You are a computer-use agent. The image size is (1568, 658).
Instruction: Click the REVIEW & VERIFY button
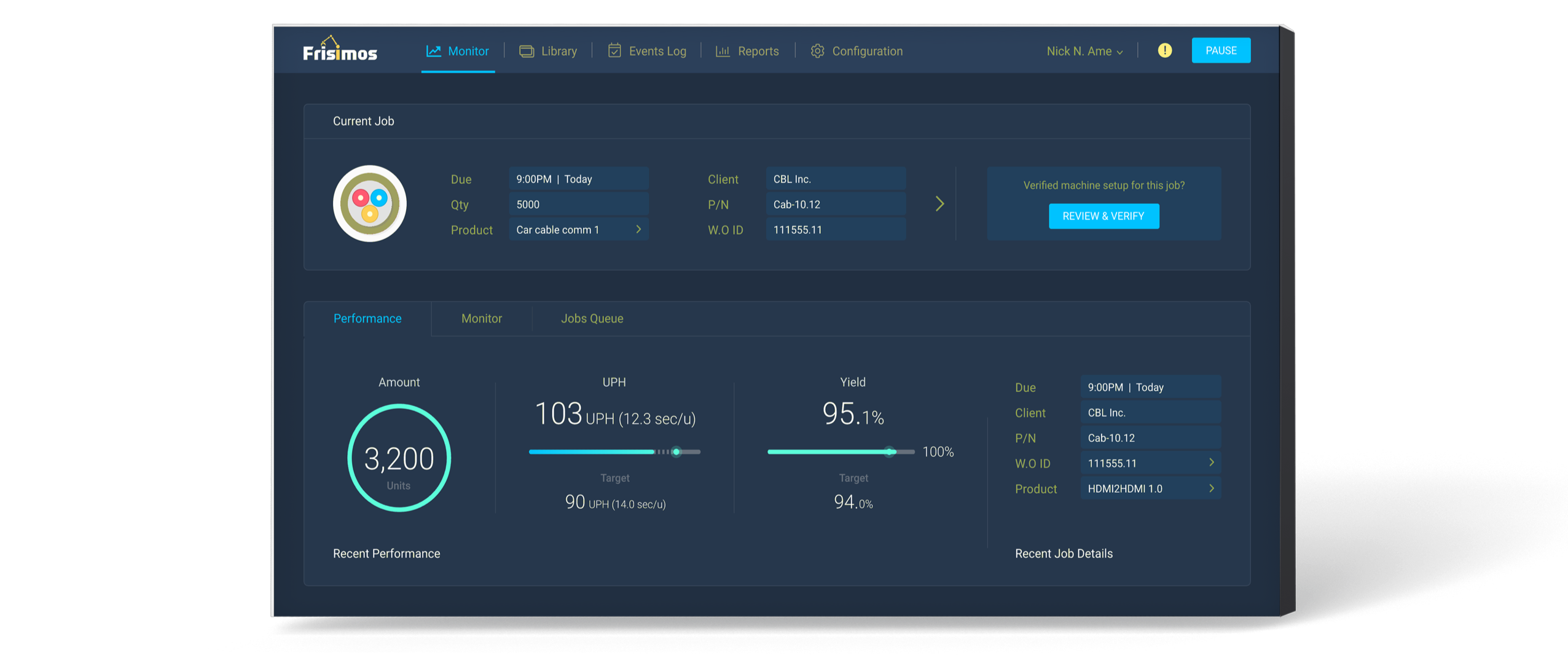pos(1103,216)
